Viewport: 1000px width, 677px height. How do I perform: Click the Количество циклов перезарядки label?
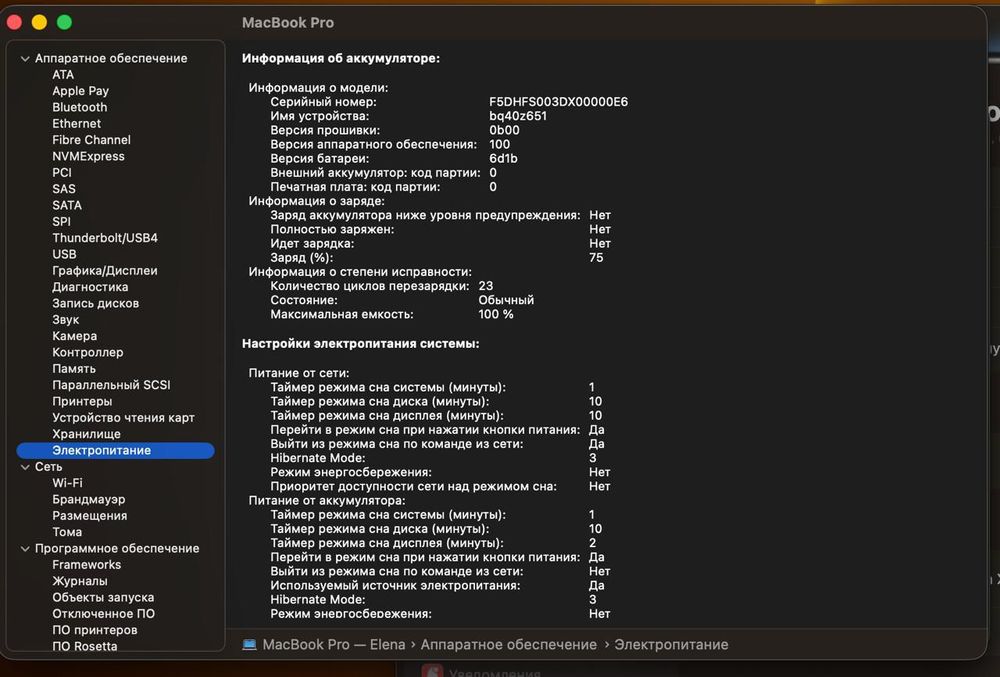point(369,286)
